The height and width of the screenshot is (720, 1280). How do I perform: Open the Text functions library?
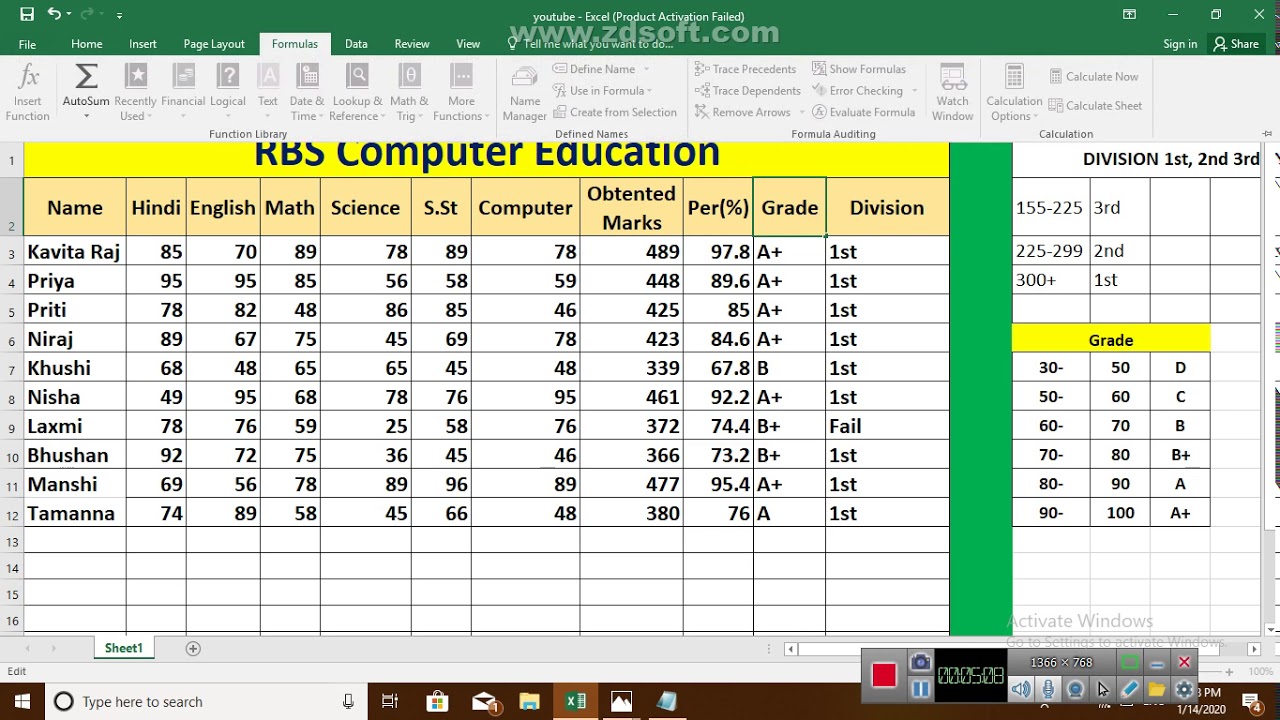point(268,93)
